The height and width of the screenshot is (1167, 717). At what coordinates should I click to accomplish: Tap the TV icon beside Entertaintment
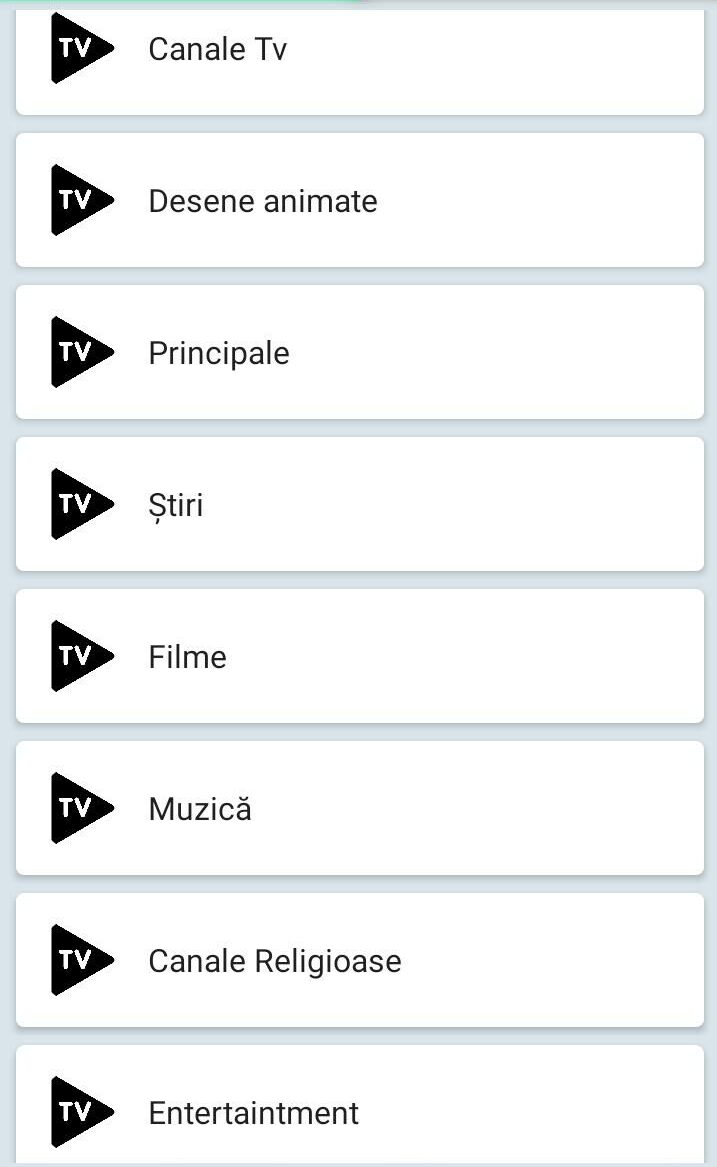point(80,1112)
